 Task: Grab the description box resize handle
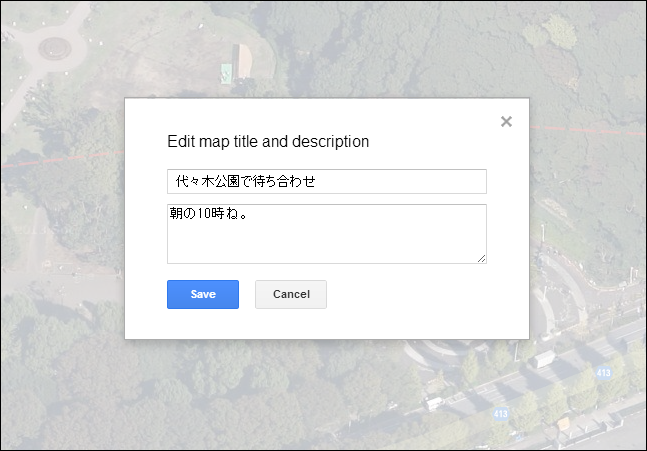click(x=481, y=258)
